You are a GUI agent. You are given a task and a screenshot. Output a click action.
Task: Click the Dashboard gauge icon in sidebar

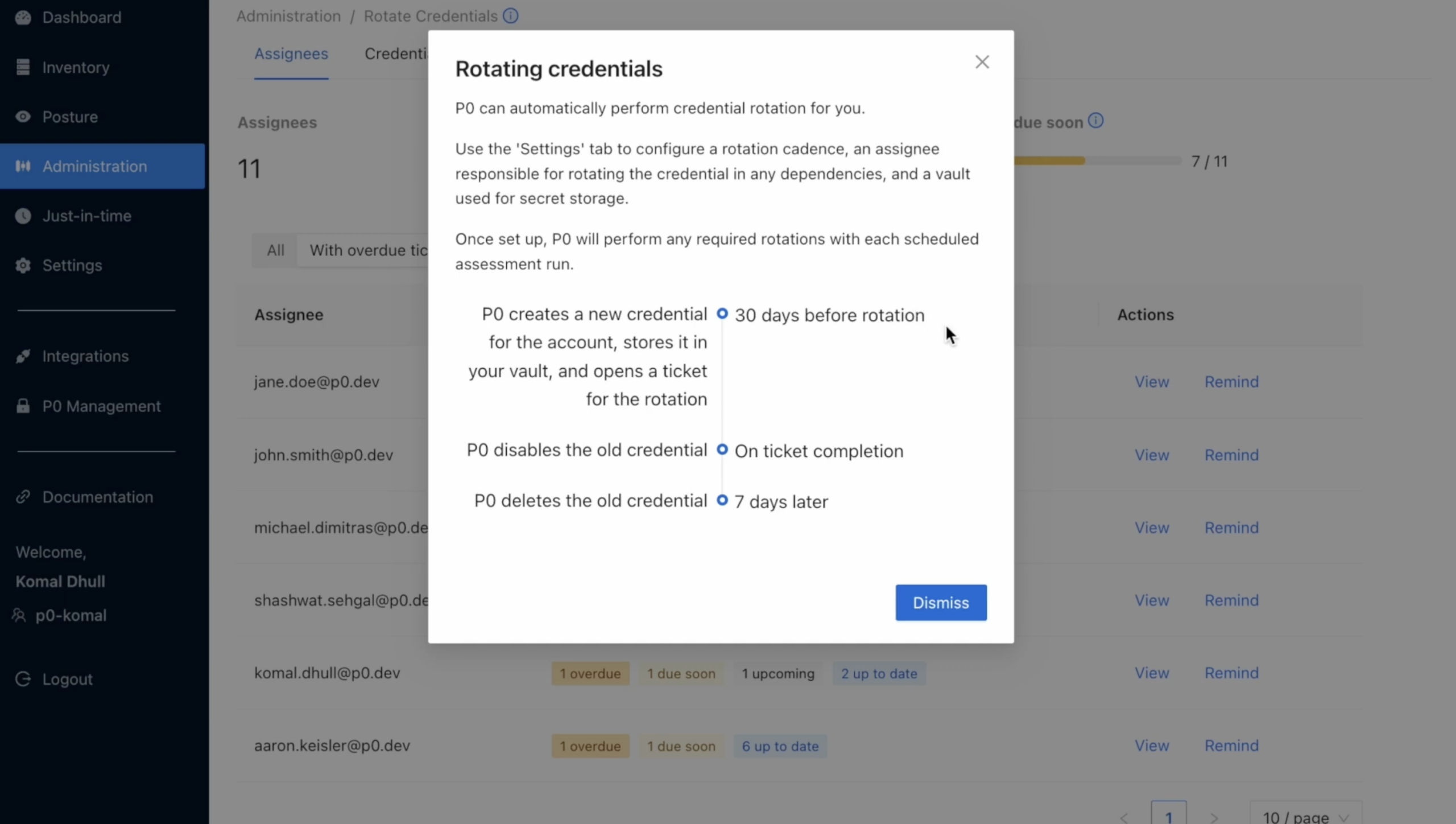coord(23,18)
